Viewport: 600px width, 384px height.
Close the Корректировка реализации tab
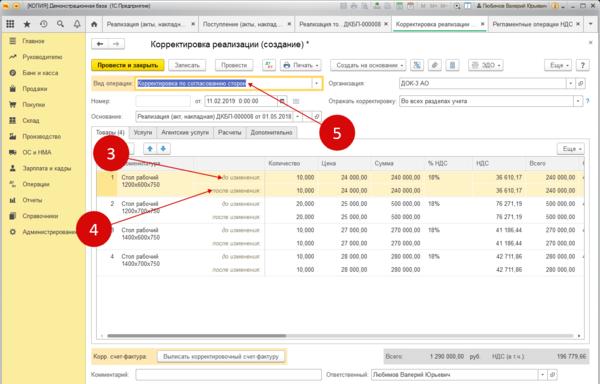pos(483,24)
